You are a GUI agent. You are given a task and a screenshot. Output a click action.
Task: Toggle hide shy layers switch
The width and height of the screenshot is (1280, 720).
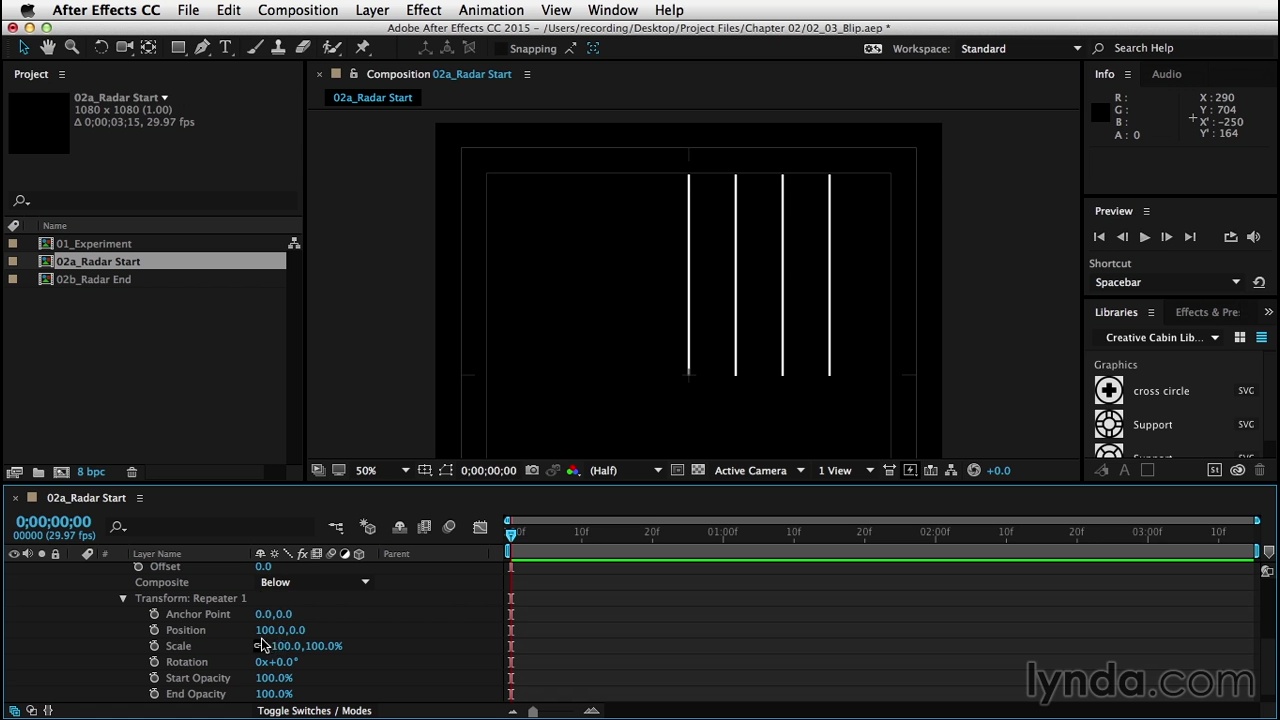(x=400, y=527)
